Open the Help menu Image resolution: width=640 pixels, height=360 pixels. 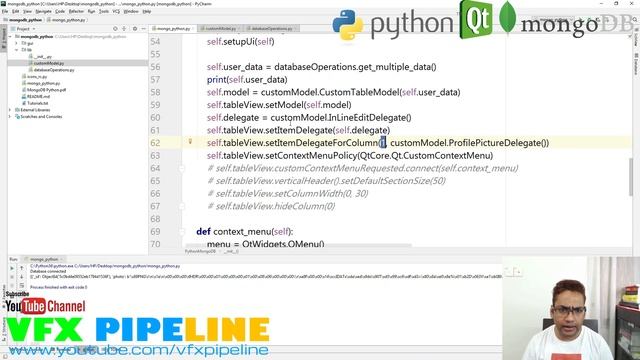click(x=147, y=11)
